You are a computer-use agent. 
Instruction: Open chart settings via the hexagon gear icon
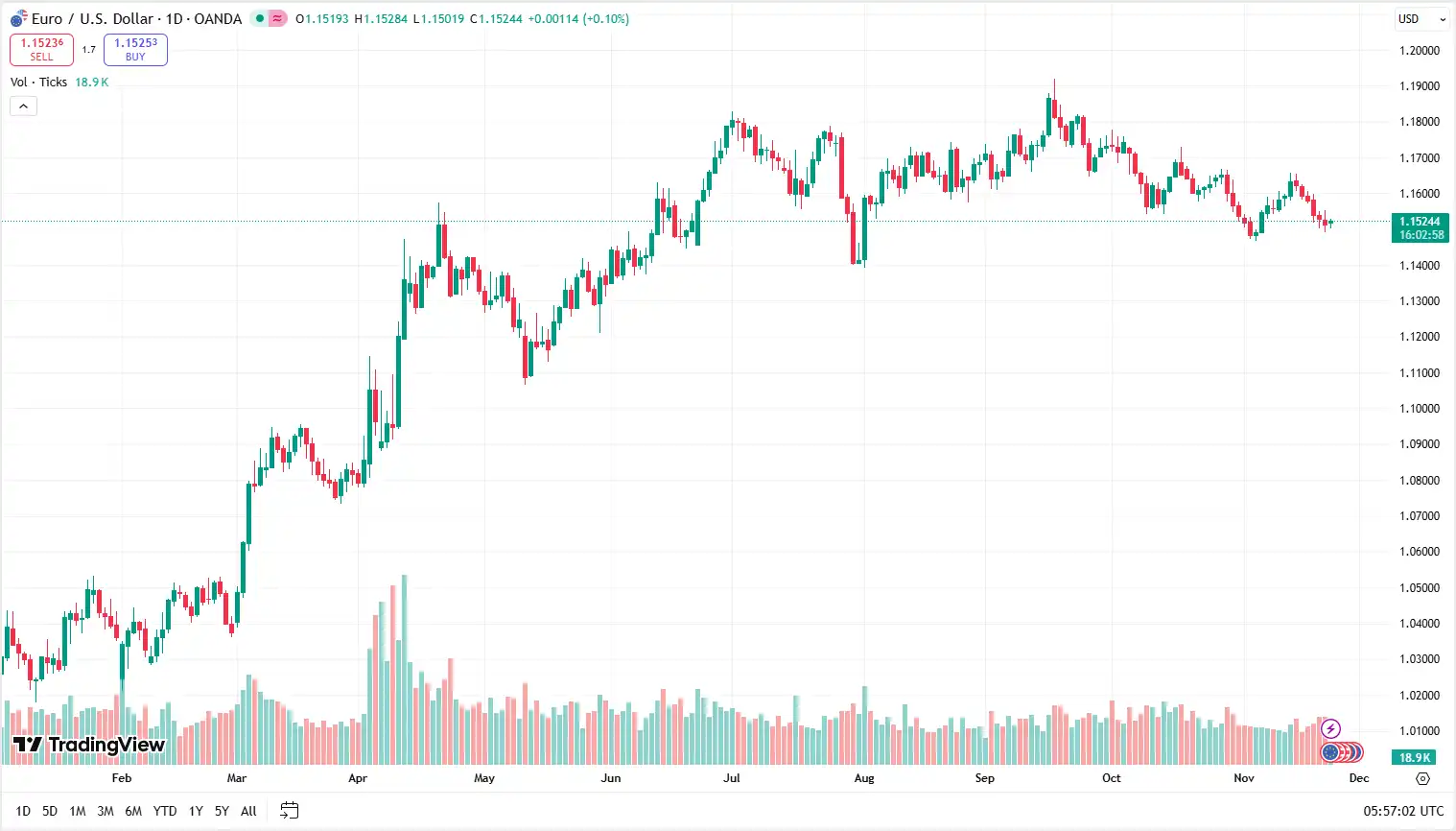coord(1421,778)
